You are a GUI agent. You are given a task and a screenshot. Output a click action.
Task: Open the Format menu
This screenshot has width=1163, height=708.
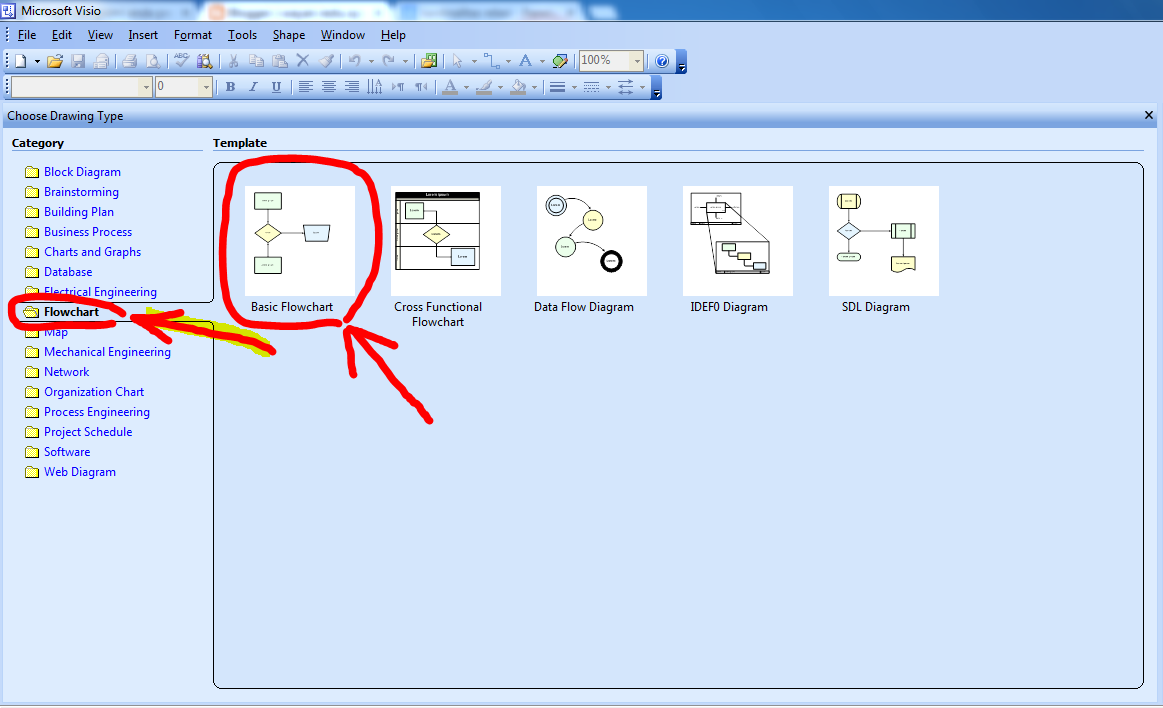coord(193,35)
